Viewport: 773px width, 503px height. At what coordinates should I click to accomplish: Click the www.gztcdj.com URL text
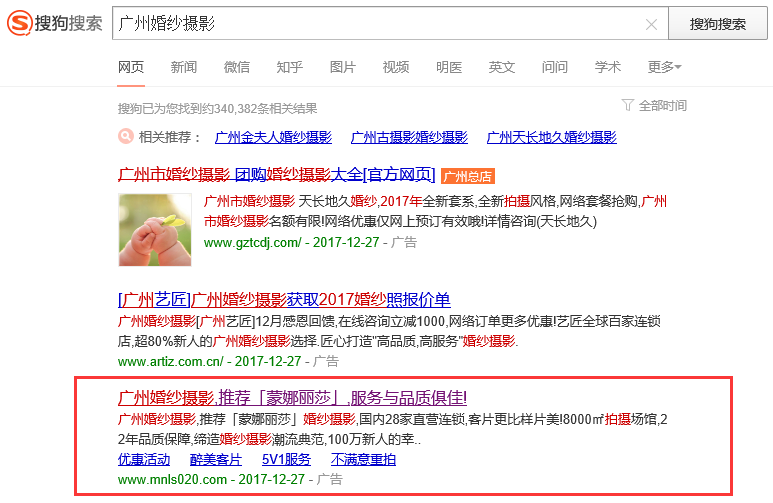(x=252, y=242)
